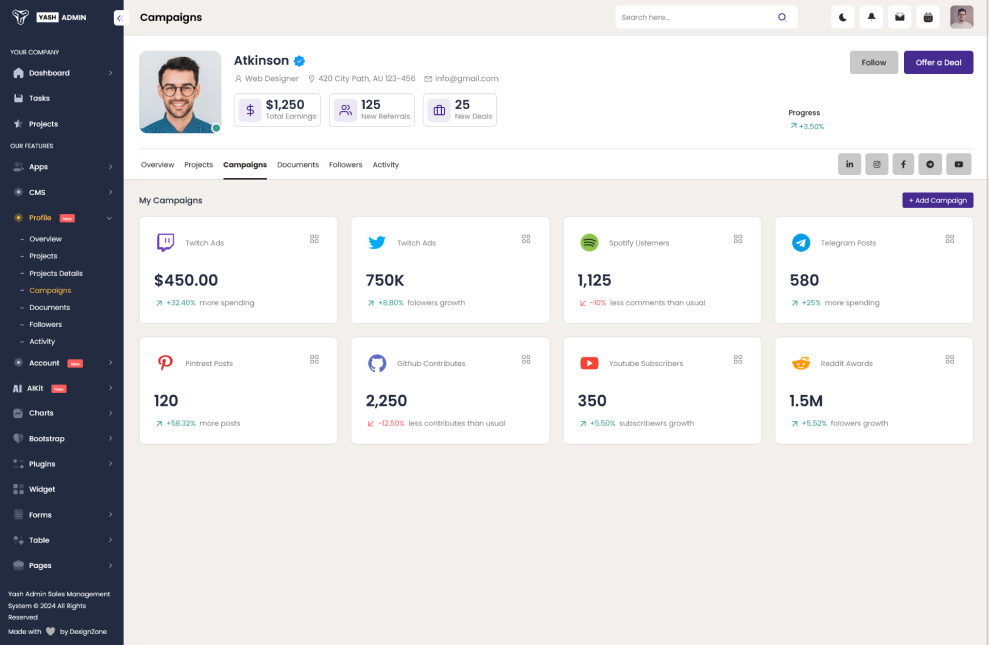Screen dimensions: 989x645
Task: Click the Follow button
Action: [x=874, y=62]
